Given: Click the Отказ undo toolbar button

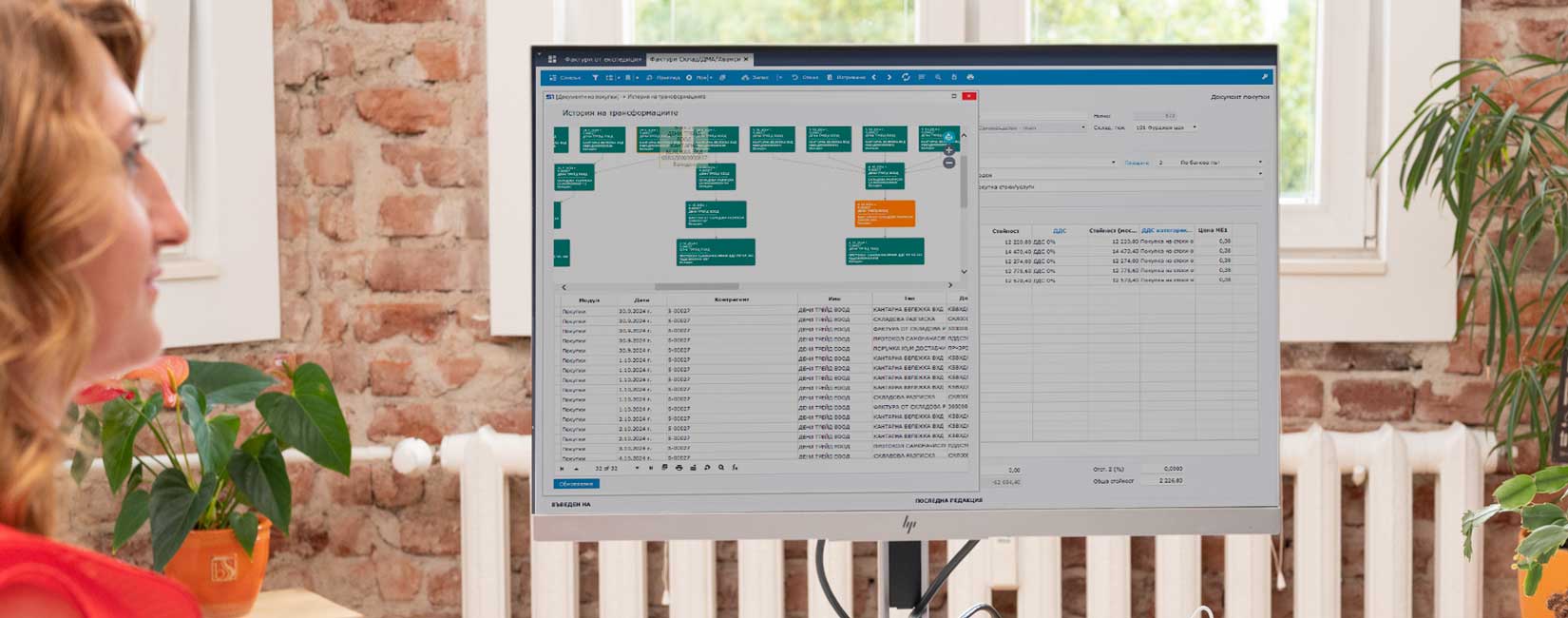Looking at the screenshot, I should 806,77.
